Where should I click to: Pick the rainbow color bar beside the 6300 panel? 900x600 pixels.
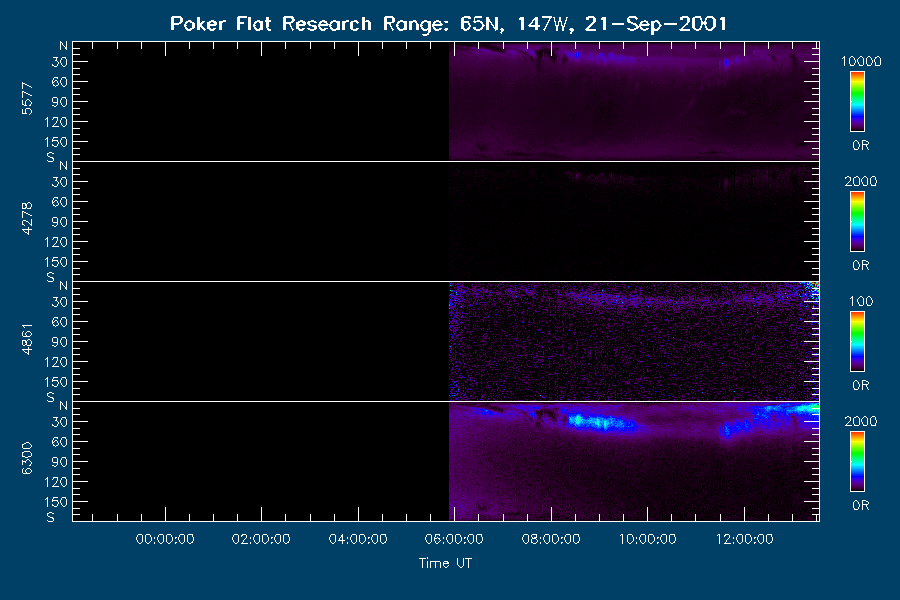coord(858,462)
